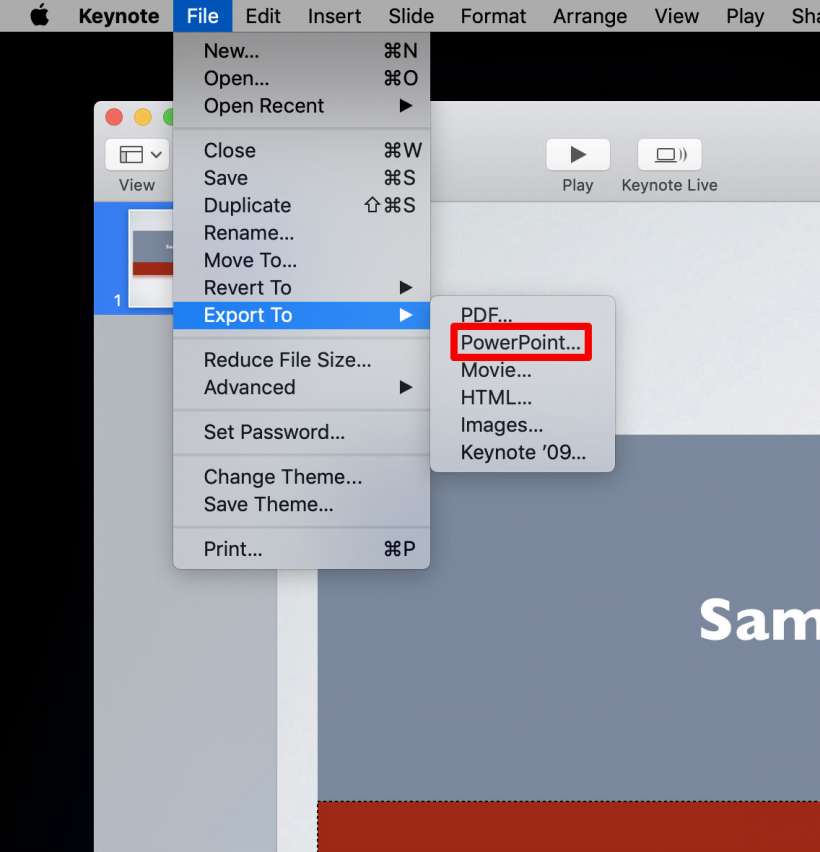Open the Slide menu
This screenshot has width=820, height=852.
click(411, 16)
